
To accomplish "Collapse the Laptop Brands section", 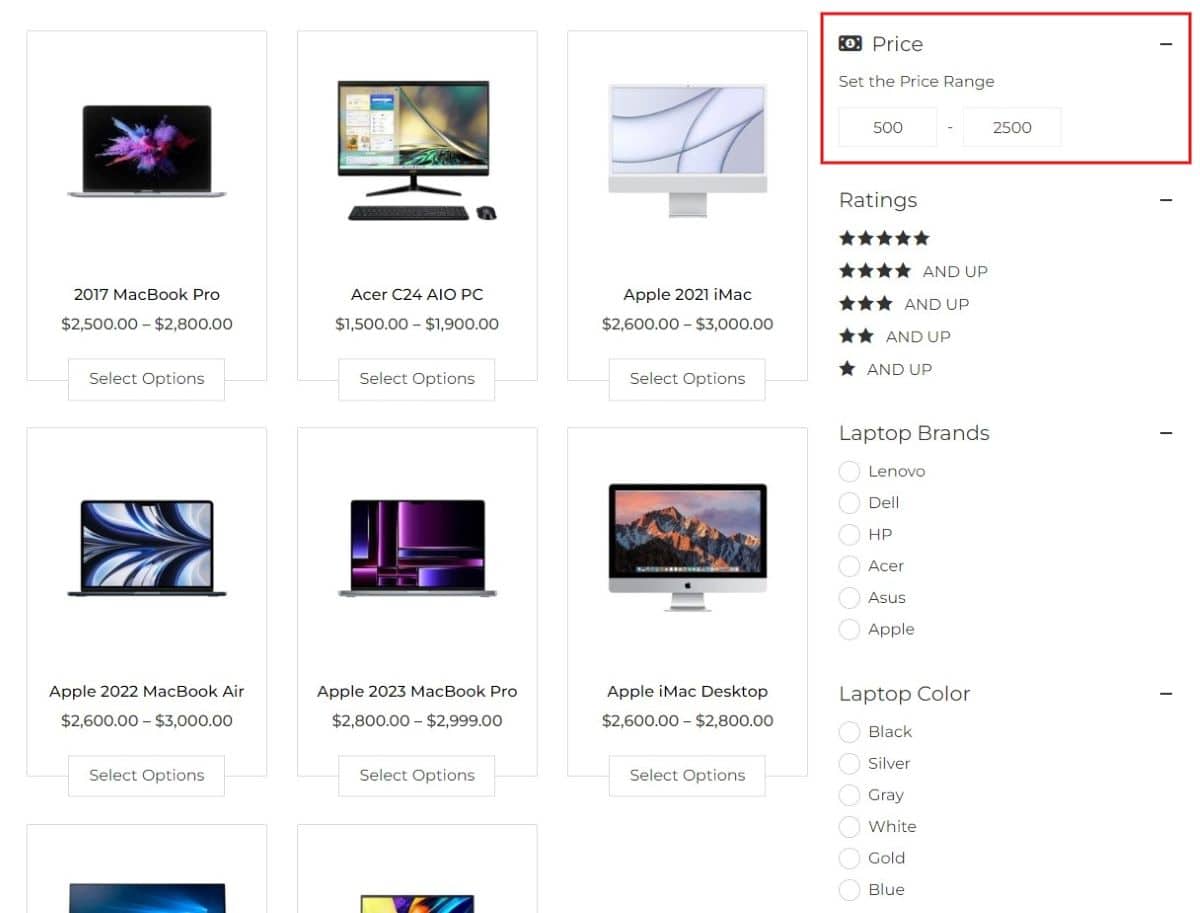I will pos(1165,433).
